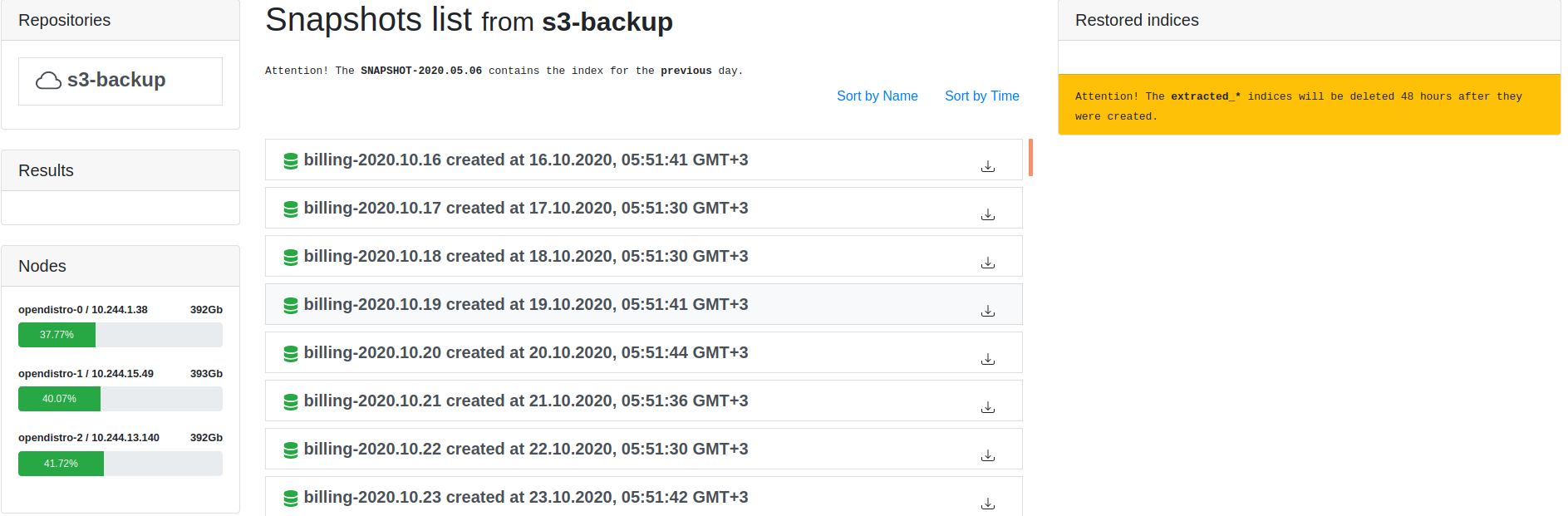The width and height of the screenshot is (1568, 516).
Task: Restore billing-2020.10.20 using its download icon
Action: pyautogui.click(x=987, y=359)
